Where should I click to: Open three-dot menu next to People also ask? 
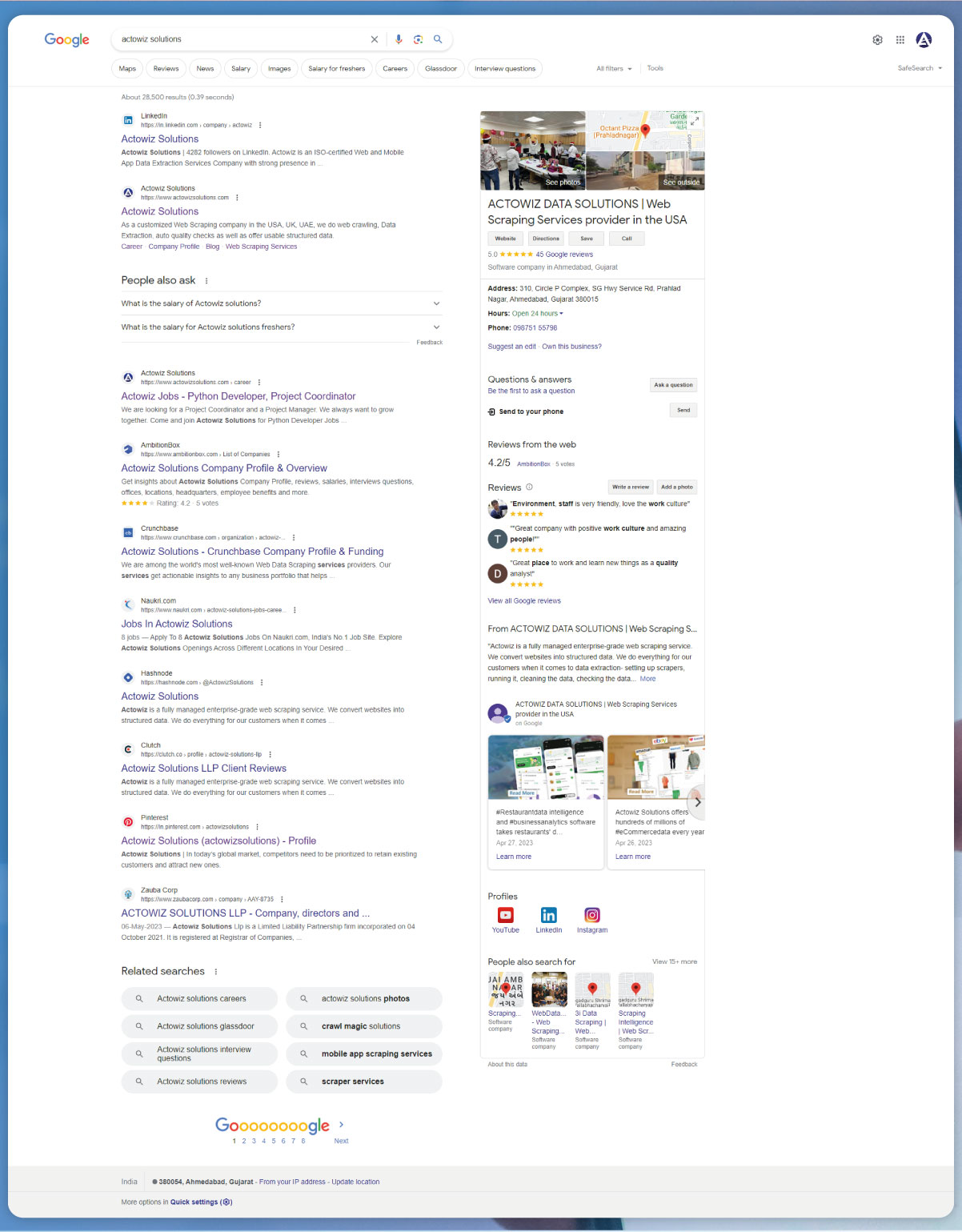click(206, 281)
